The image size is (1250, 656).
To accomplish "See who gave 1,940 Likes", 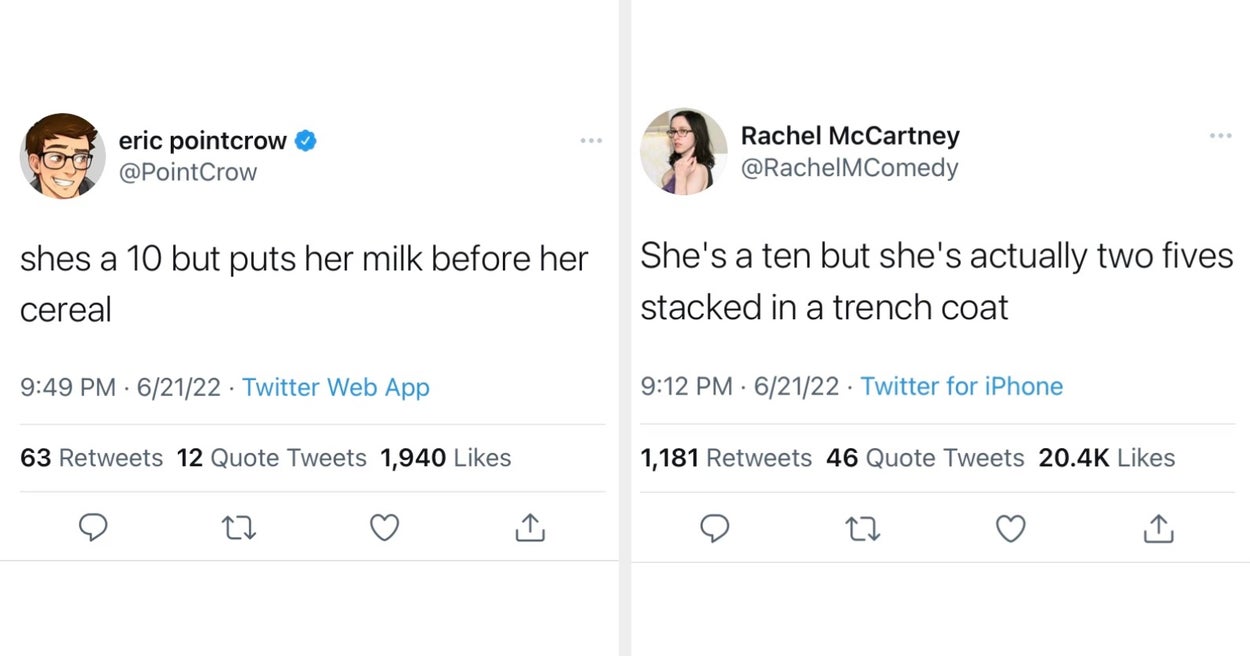I will coord(446,458).
